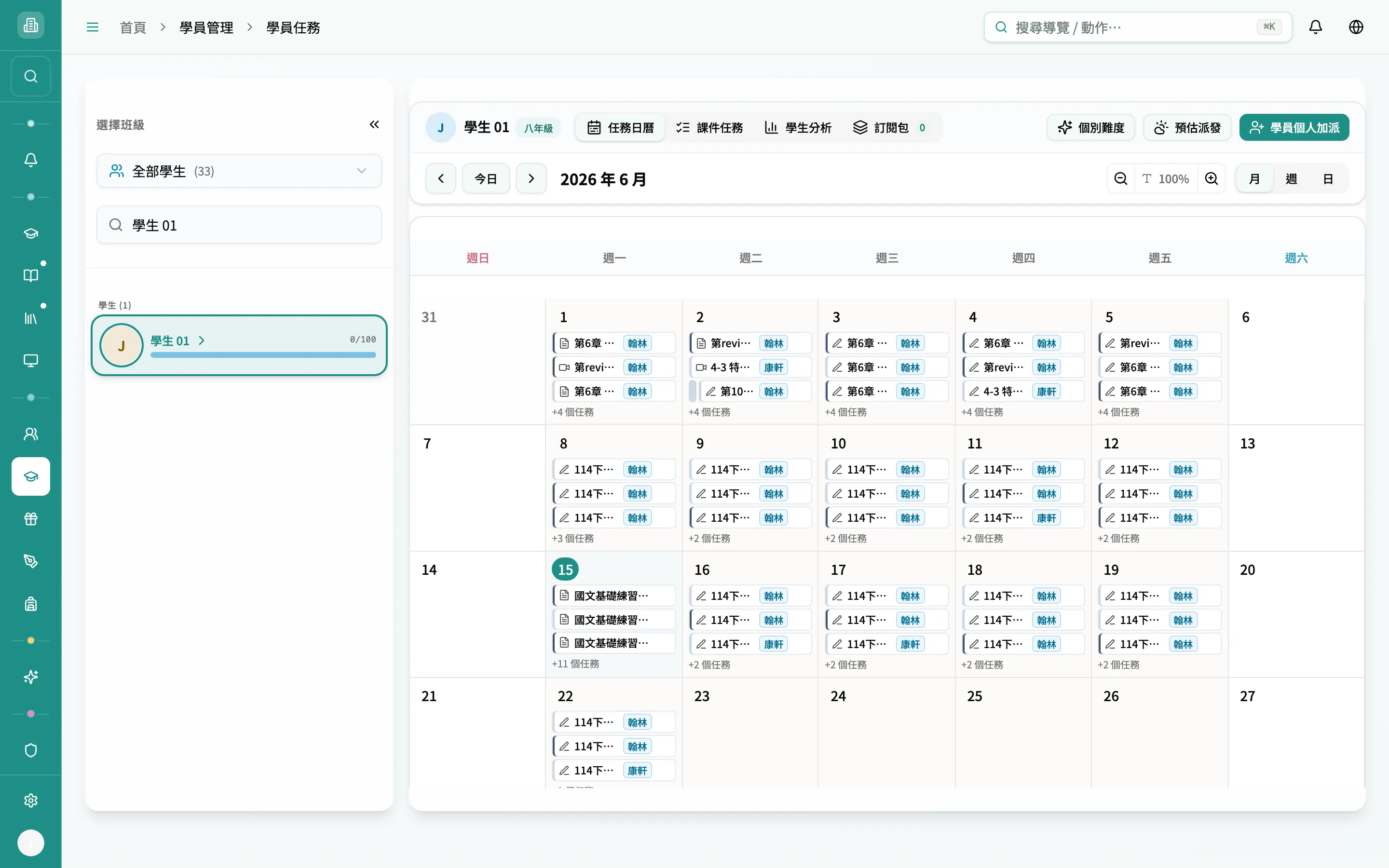Expand +2 個任務 on June 19
The width and height of the screenshot is (1389, 868).
point(1118,665)
